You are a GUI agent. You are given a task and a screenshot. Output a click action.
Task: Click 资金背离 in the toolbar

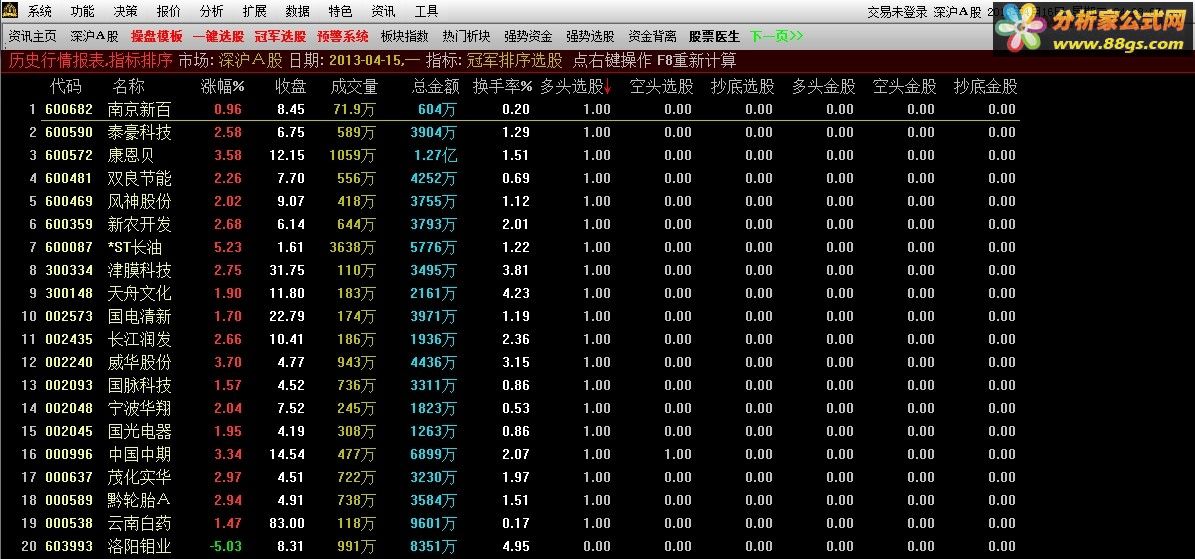(652, 36)
